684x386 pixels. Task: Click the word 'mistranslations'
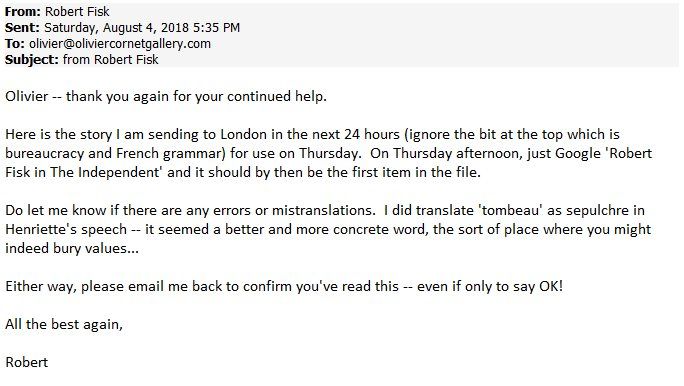[323, 211]
